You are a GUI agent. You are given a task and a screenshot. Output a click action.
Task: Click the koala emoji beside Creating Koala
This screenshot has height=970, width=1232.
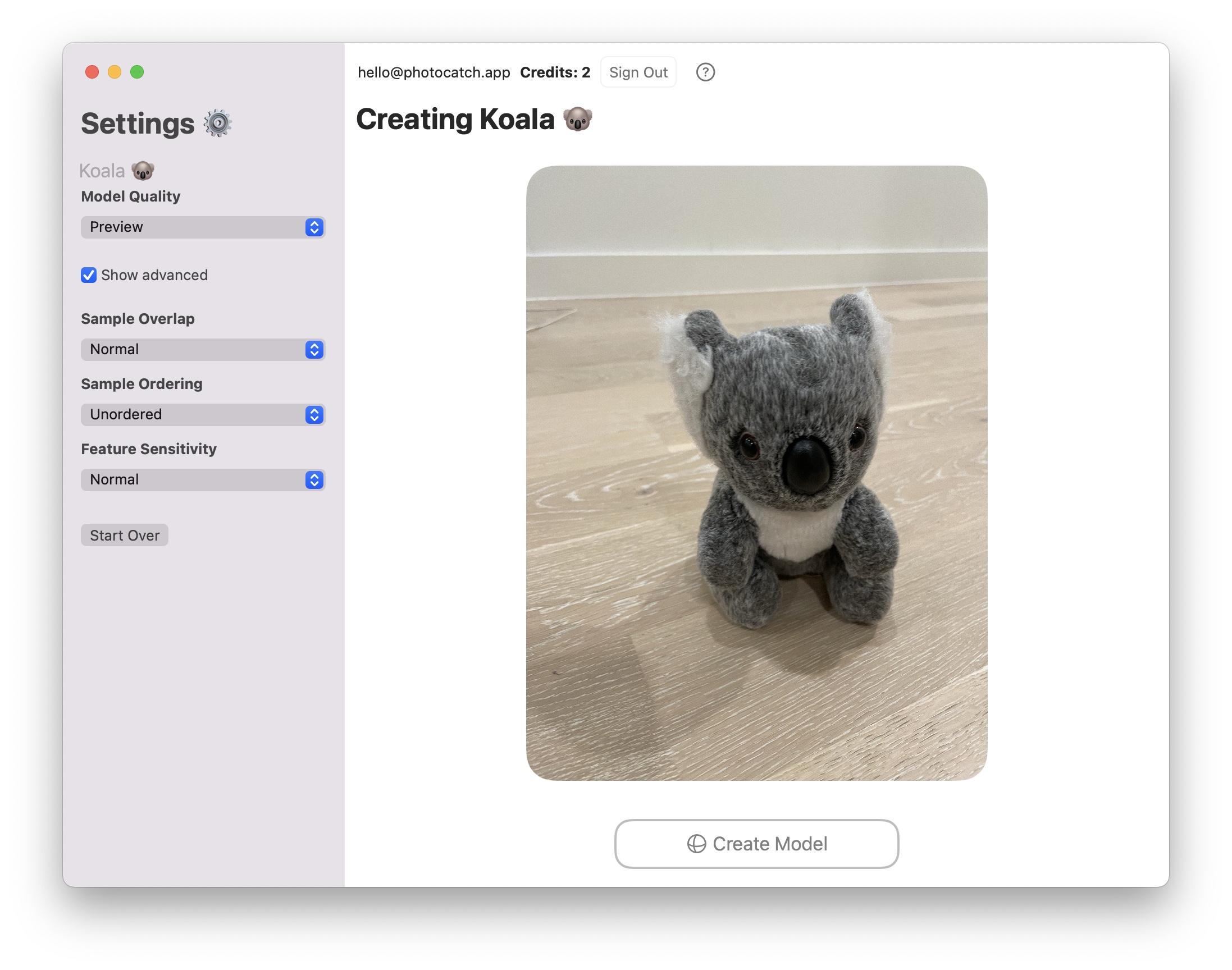577,119
